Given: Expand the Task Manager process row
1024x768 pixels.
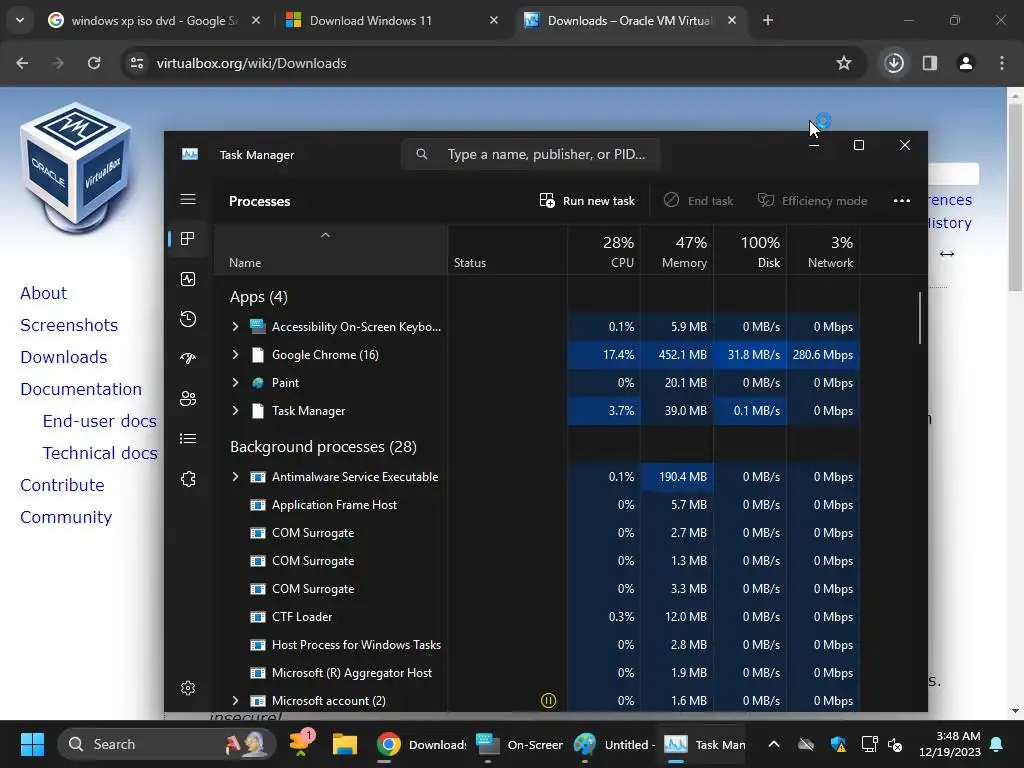Looking at the screenshot, I should [235, 411].
